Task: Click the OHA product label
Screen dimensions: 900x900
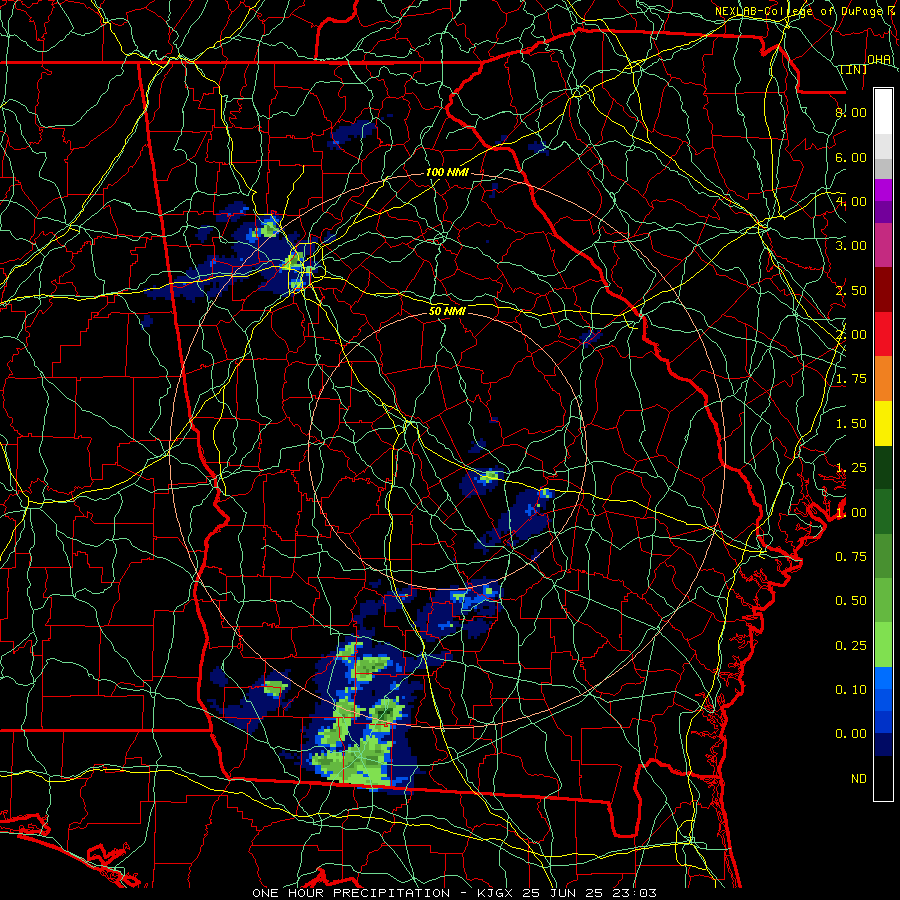Action: [879, 59]
